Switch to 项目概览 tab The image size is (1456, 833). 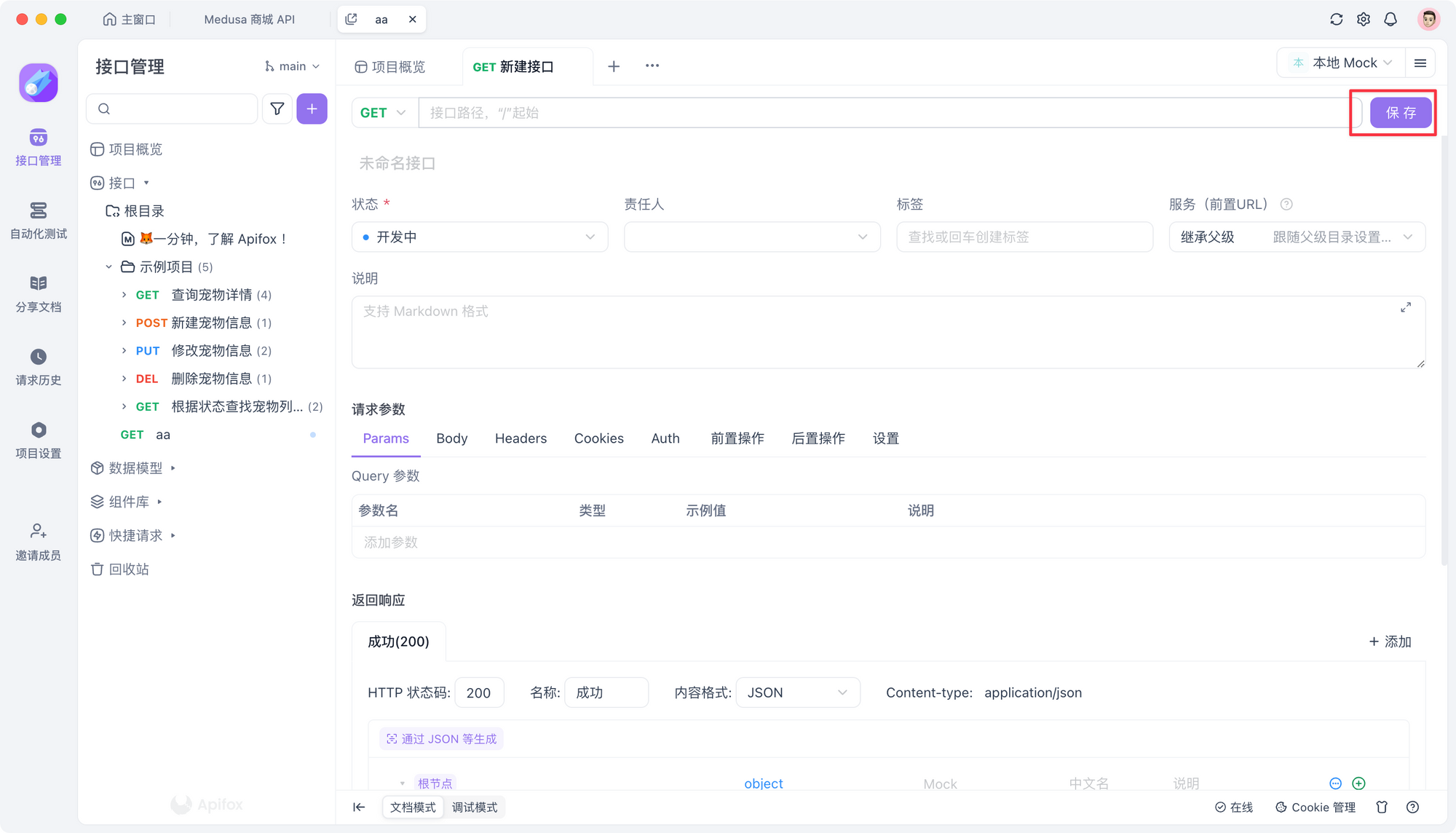click(390, 67)
